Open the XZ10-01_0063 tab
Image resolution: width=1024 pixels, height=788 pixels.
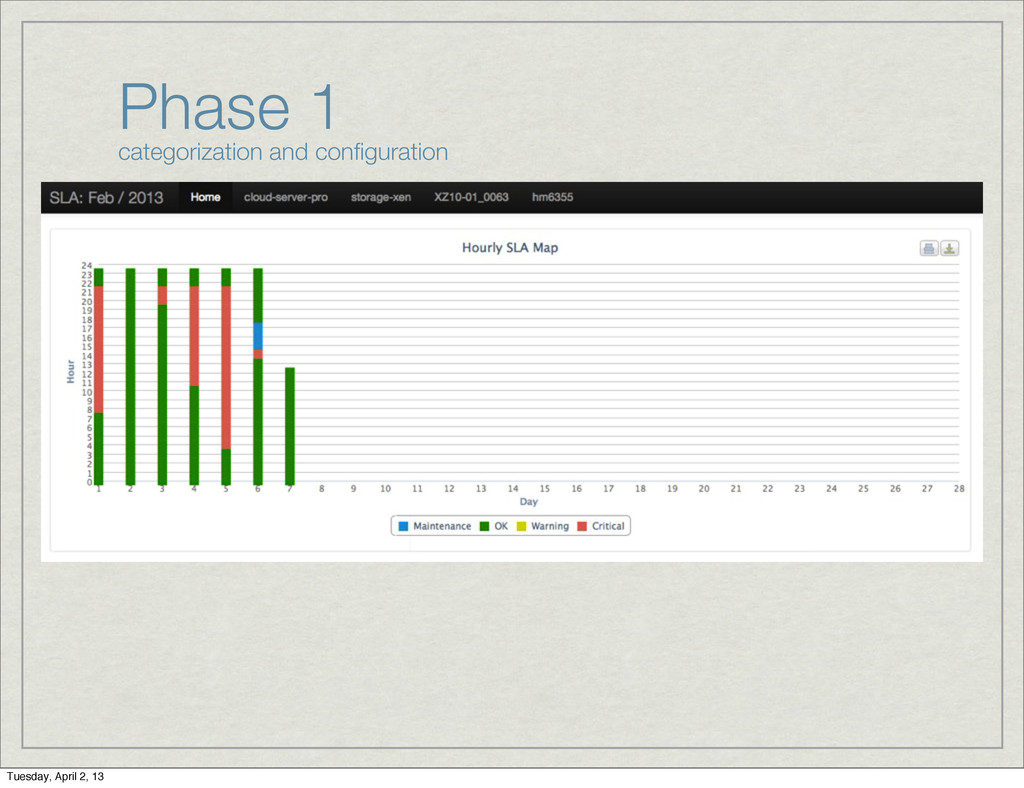(x=472, y=197)
